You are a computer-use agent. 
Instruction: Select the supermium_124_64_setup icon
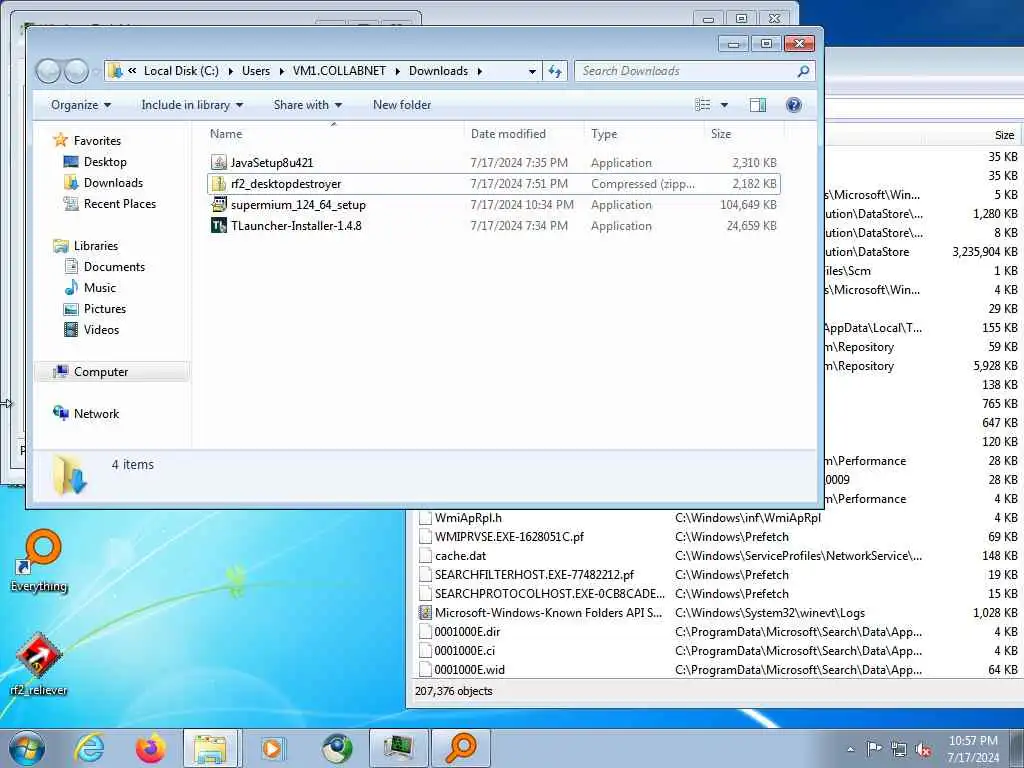click(219, 204)
